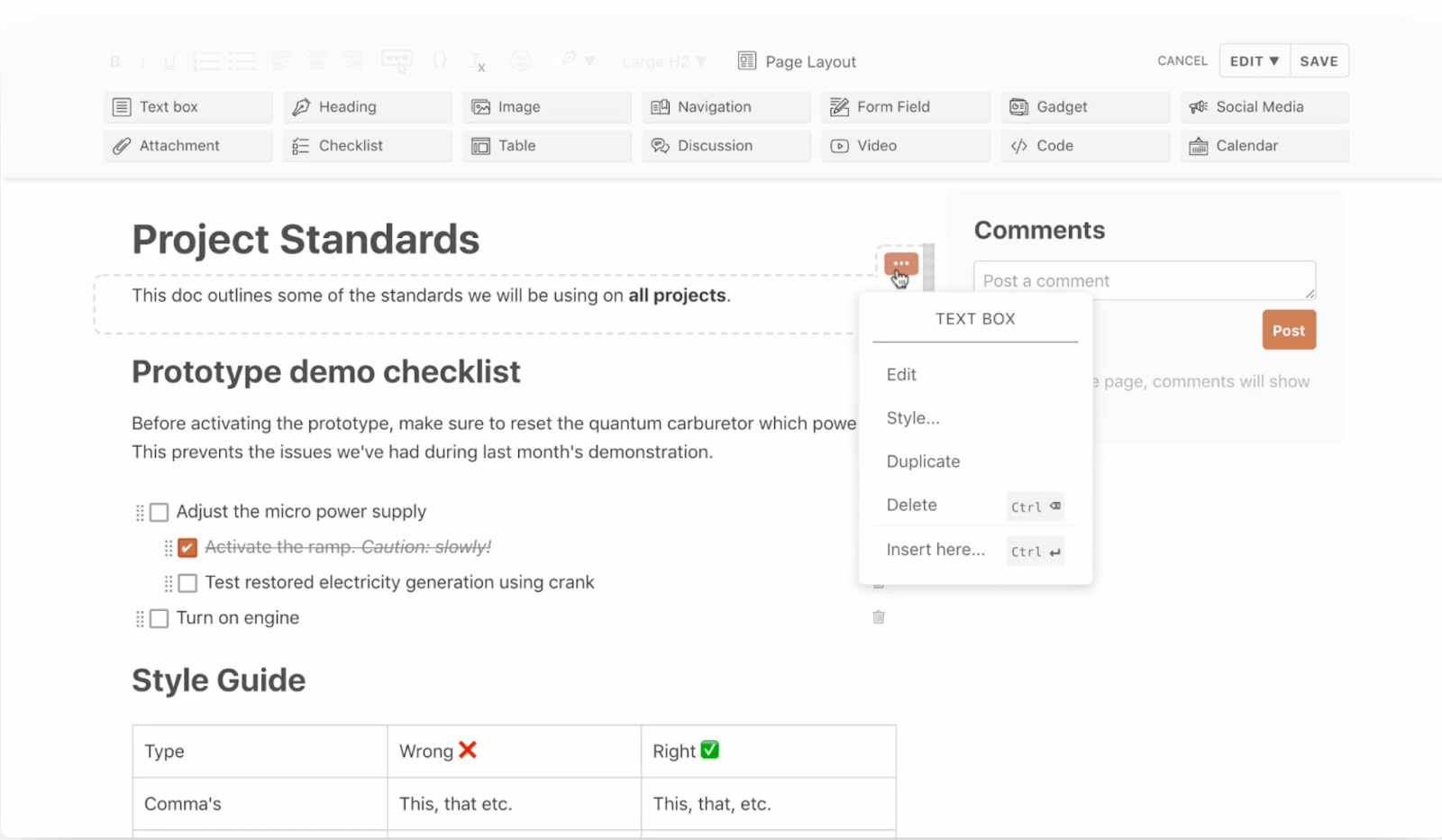Insert a Table element
Image resolution: width=1442 pixels, height=840 pixels.
point(546,145)
